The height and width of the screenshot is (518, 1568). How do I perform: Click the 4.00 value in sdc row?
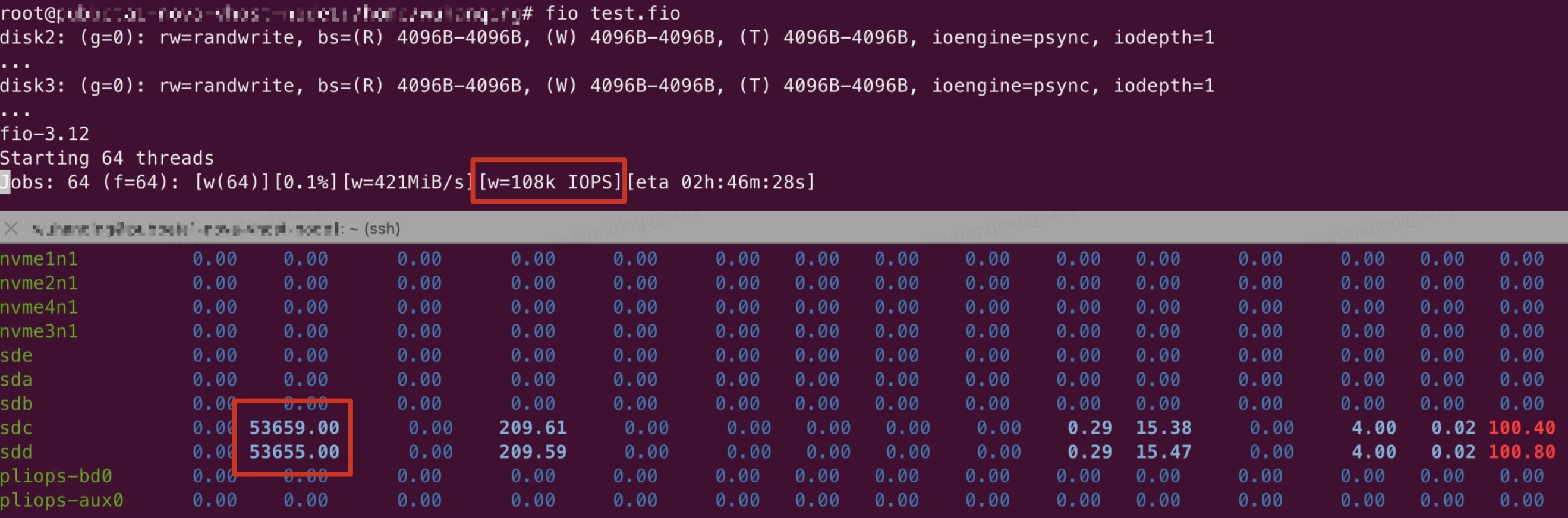coord(1374,428)
